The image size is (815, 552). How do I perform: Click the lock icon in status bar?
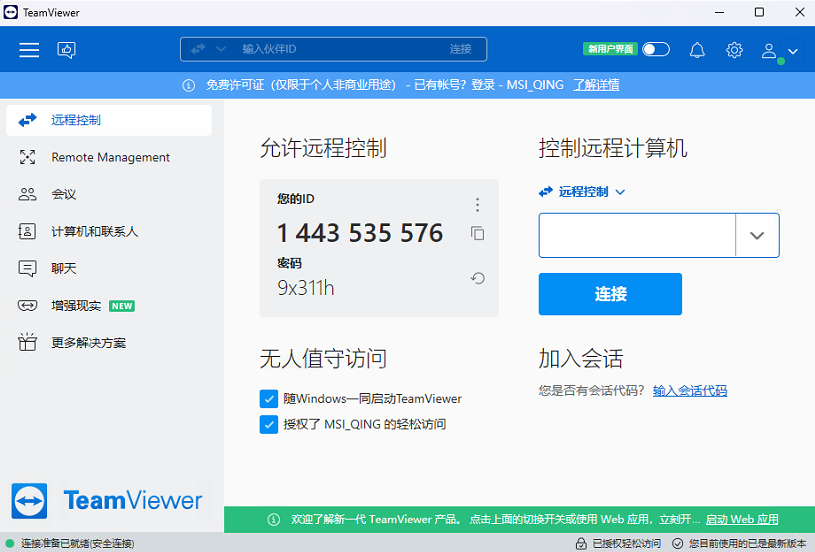click(x=581, y=544)
